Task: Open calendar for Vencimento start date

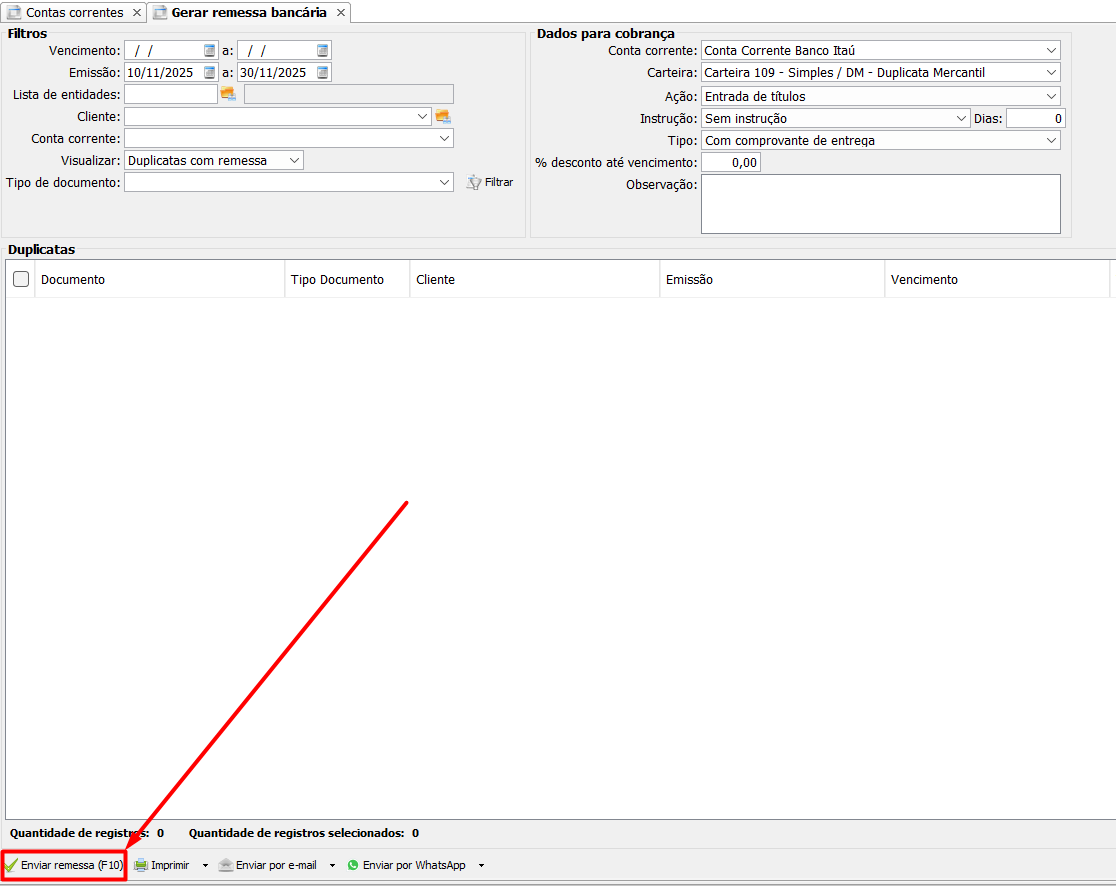Action: coord(209,50)
